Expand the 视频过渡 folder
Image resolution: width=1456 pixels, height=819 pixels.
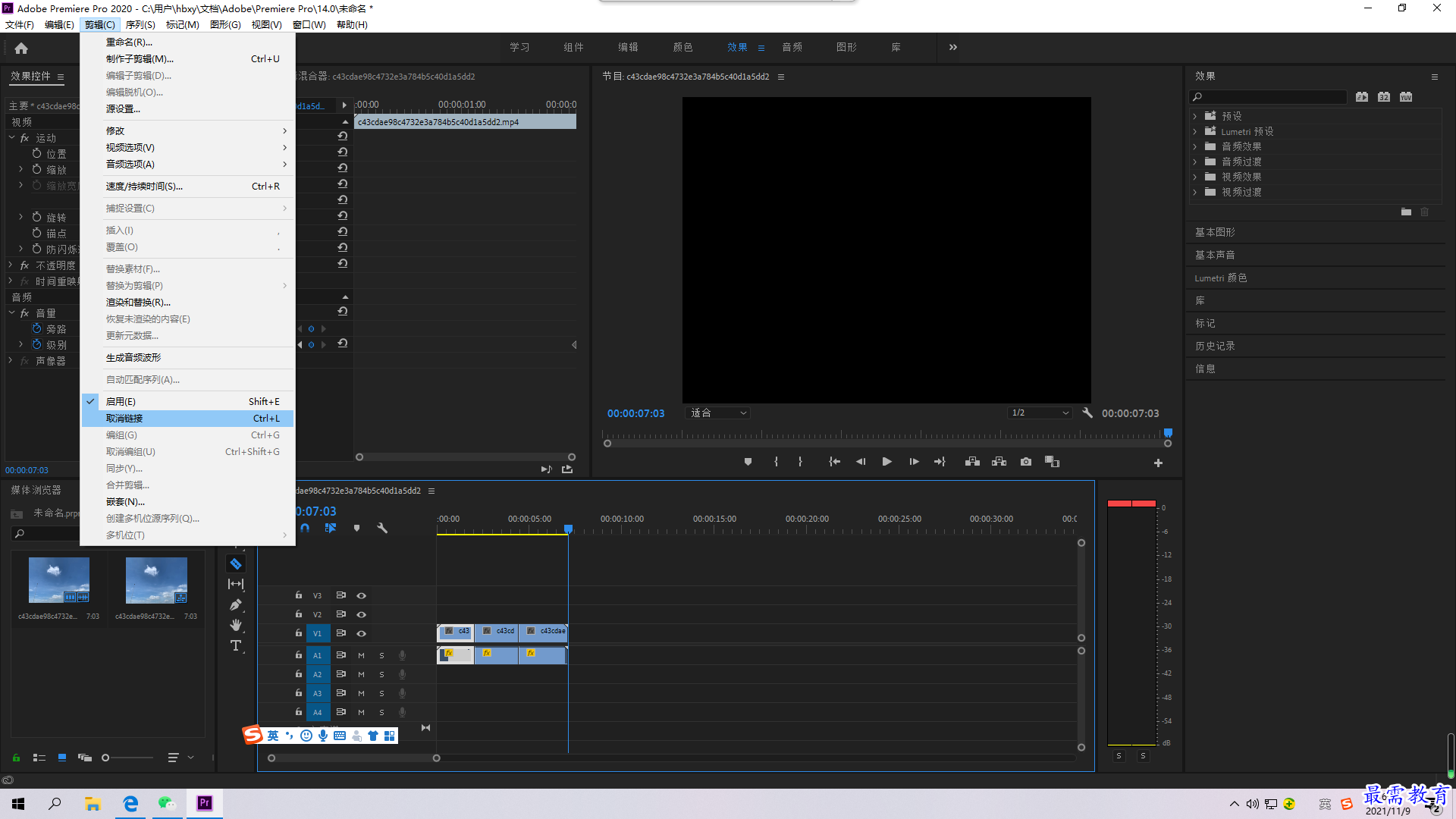[x=1194, y=192]
